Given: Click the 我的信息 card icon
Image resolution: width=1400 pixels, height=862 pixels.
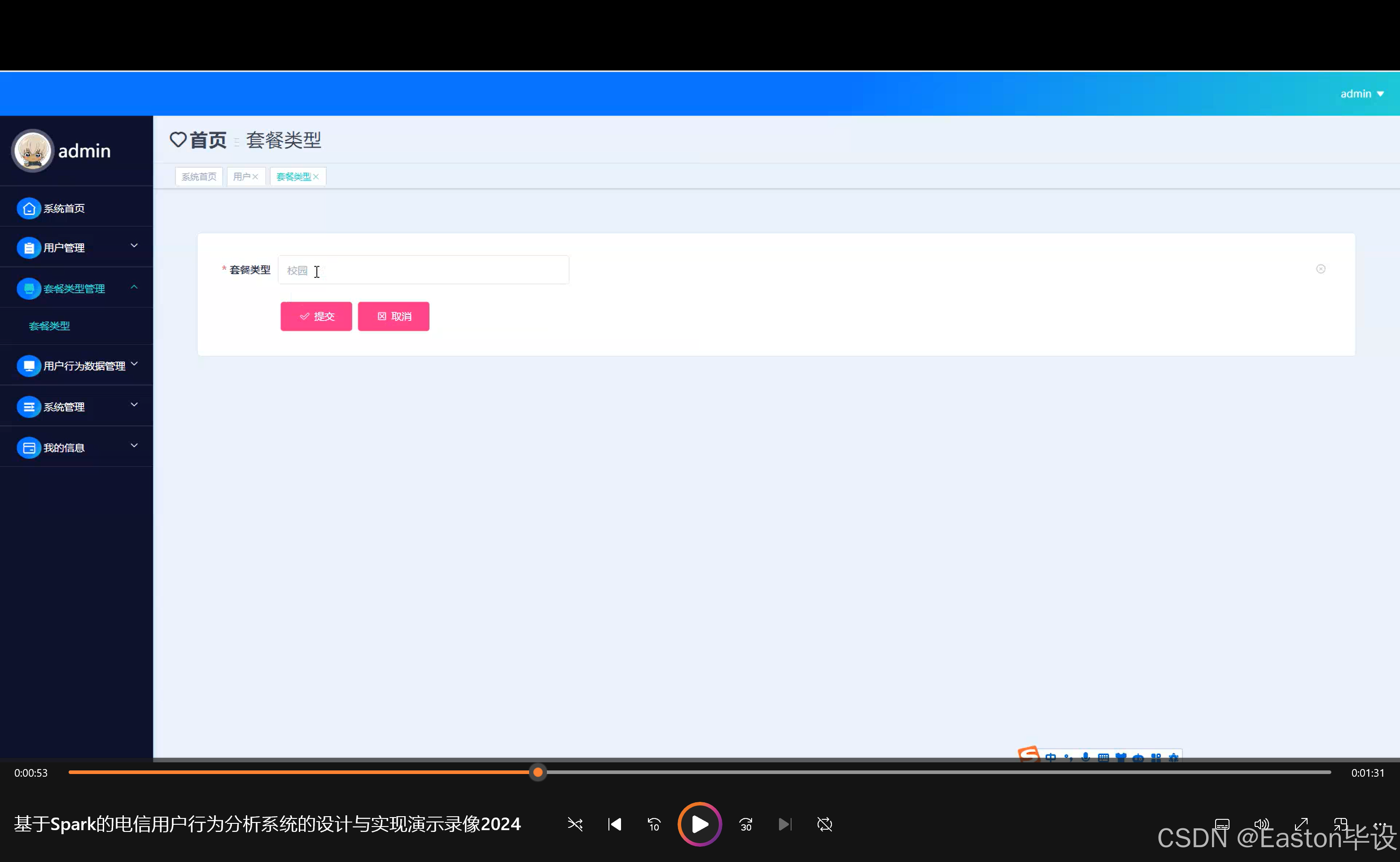Looking at the screenshot, I should click(x=29, y=448).
